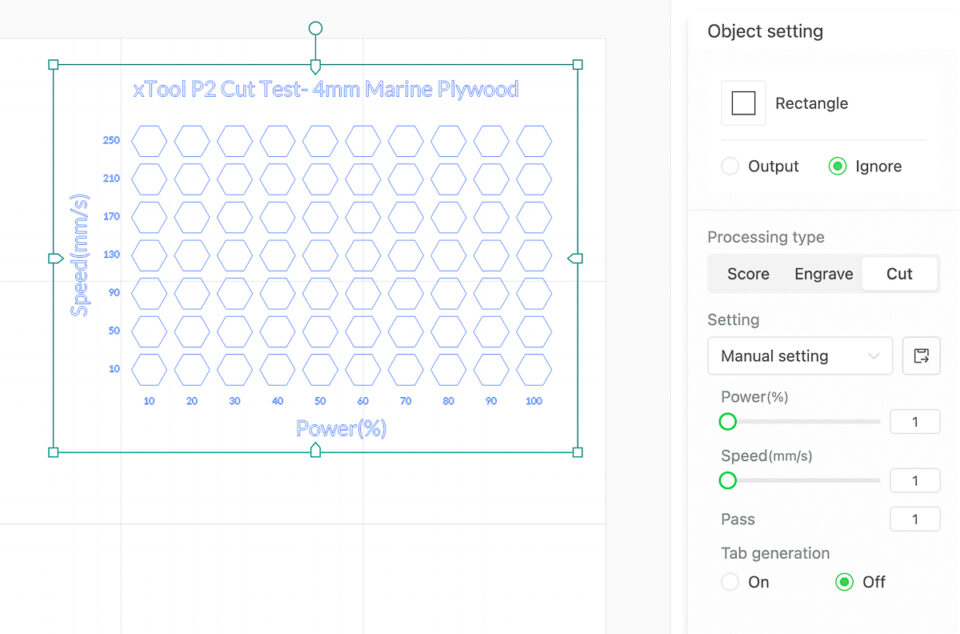Click the Speed slider knob
960x634 pixels.
coord(727,480)
